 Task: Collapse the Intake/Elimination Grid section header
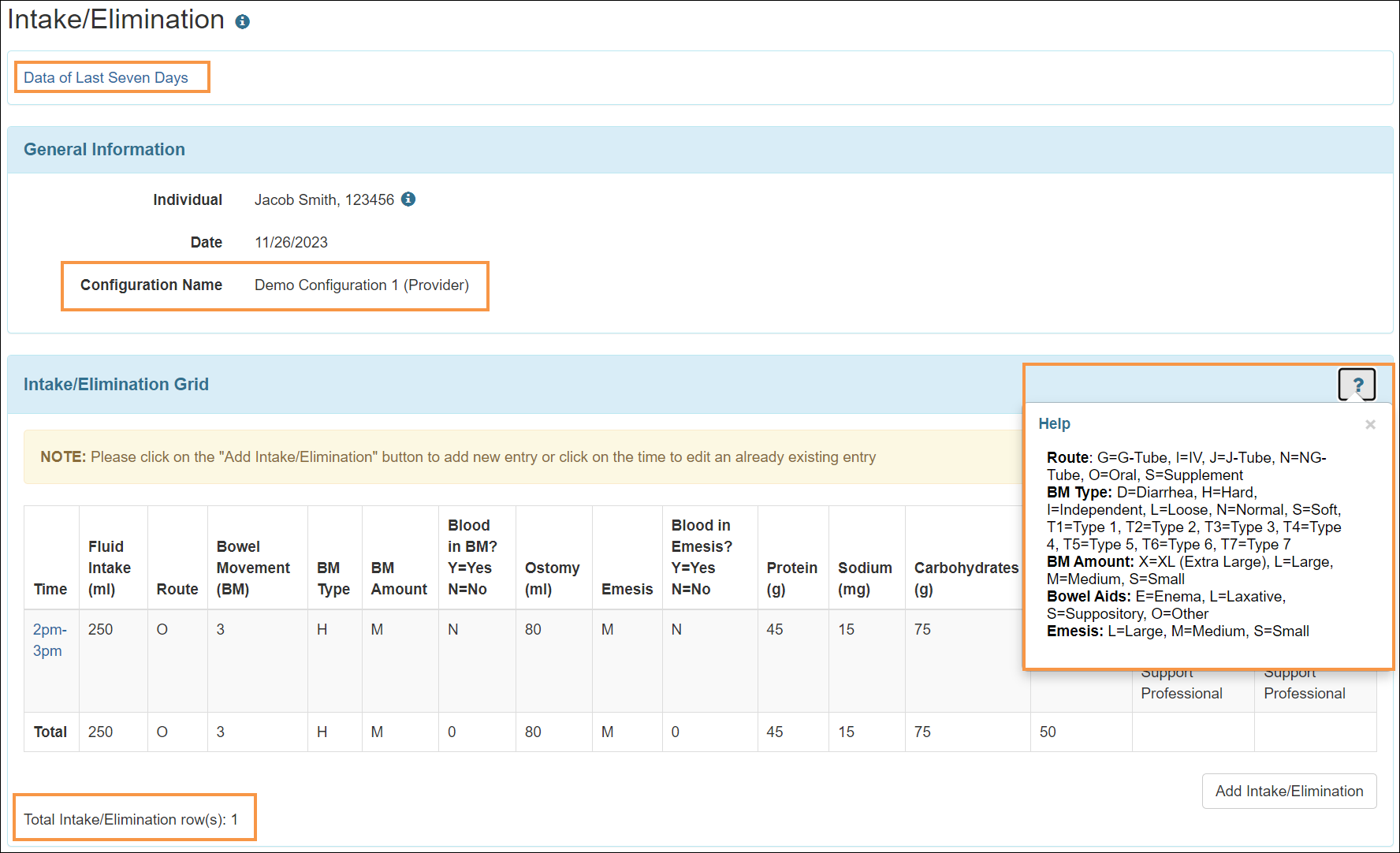[116, 384]
